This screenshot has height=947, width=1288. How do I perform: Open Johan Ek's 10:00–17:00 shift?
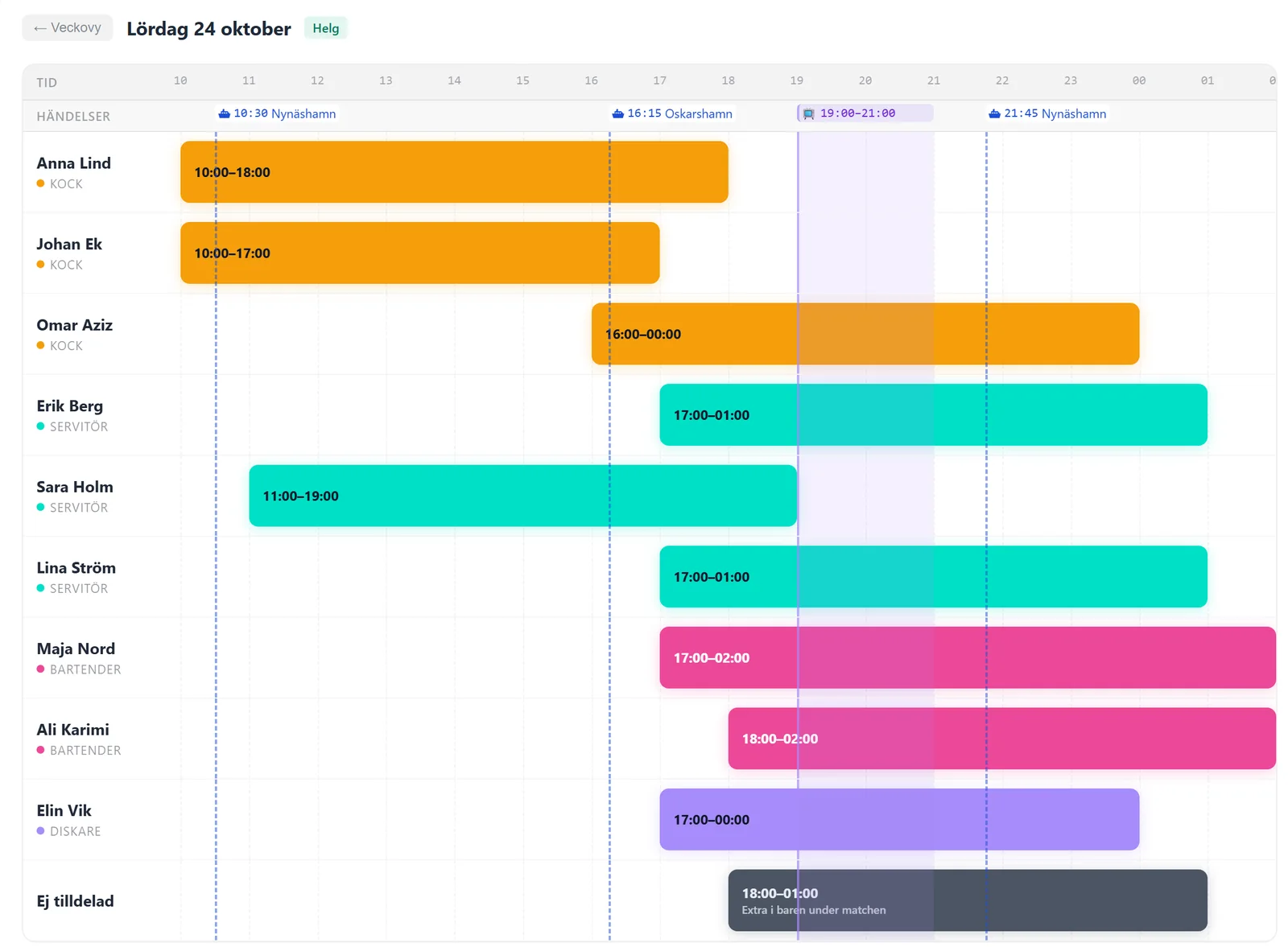(x=420, y=253)
